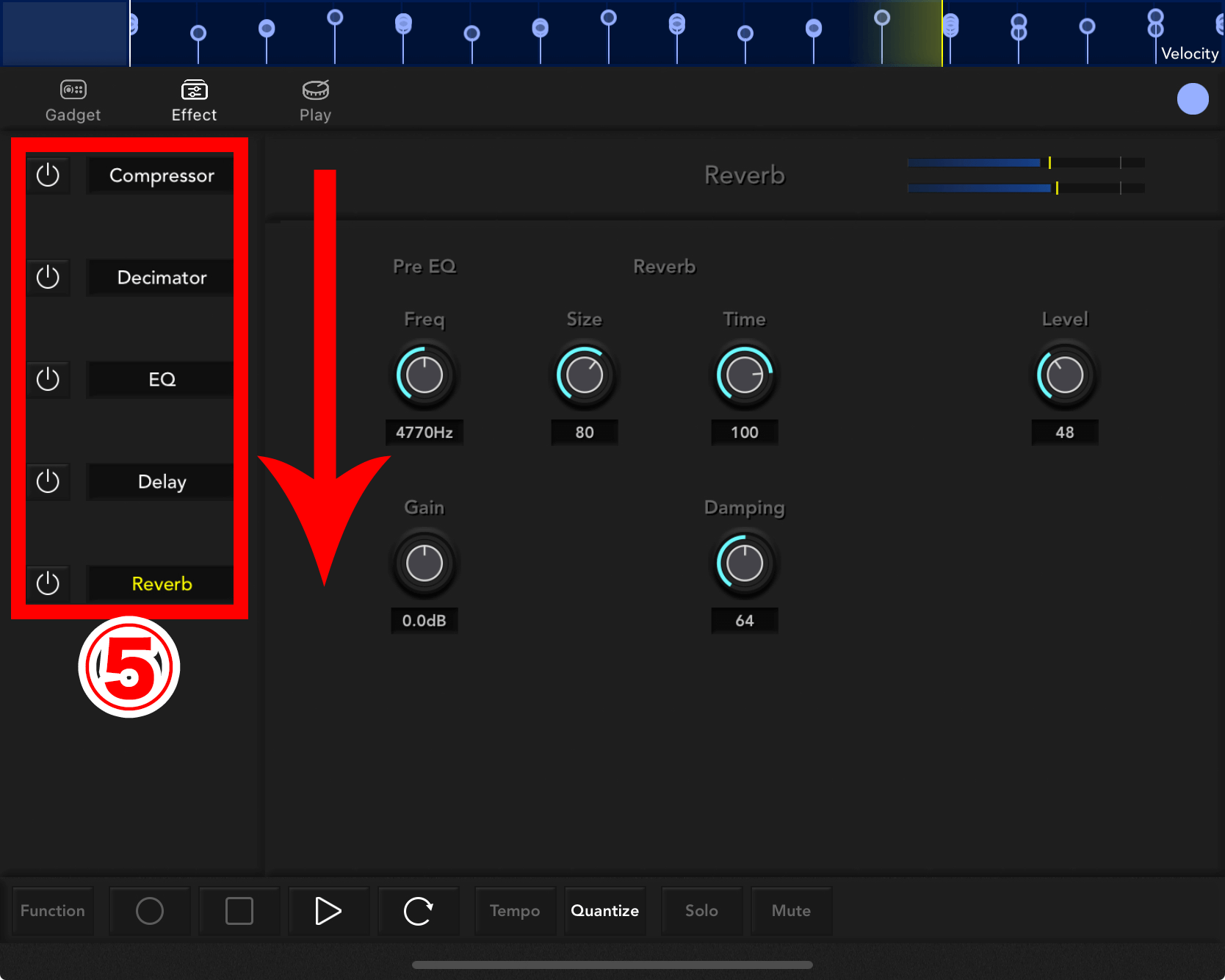Image resolution: width=1225 pixels, height=980 pixels.
Task: Select the EQ effect
Action: pos(161,379)
